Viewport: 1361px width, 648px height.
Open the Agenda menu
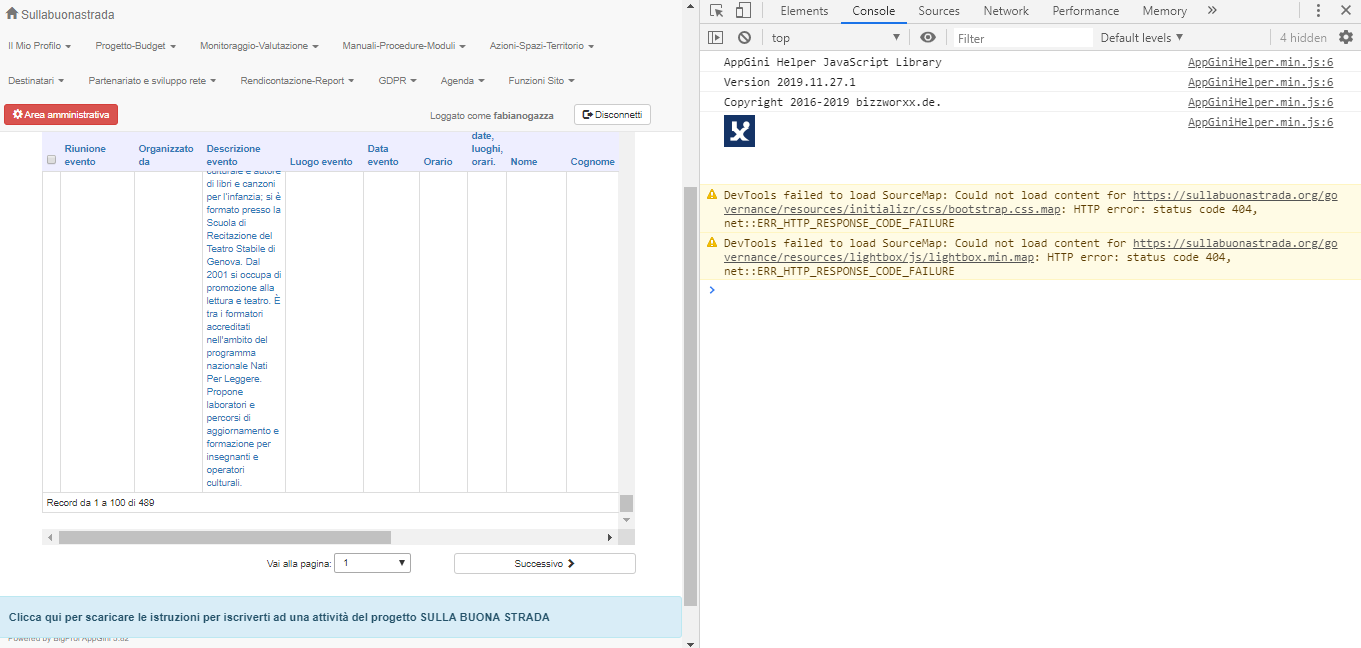[x=463, y=80]
